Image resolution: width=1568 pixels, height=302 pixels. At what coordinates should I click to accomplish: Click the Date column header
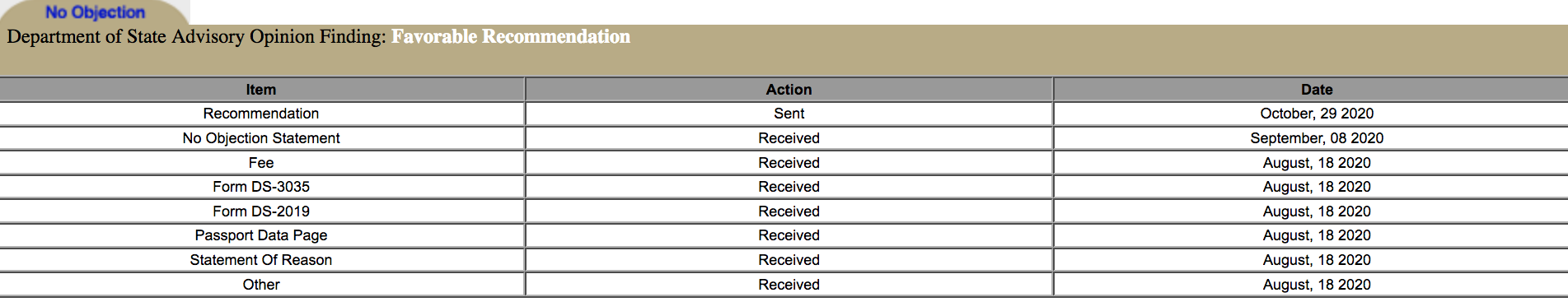pyautogui.click(x=1317, y=90)
